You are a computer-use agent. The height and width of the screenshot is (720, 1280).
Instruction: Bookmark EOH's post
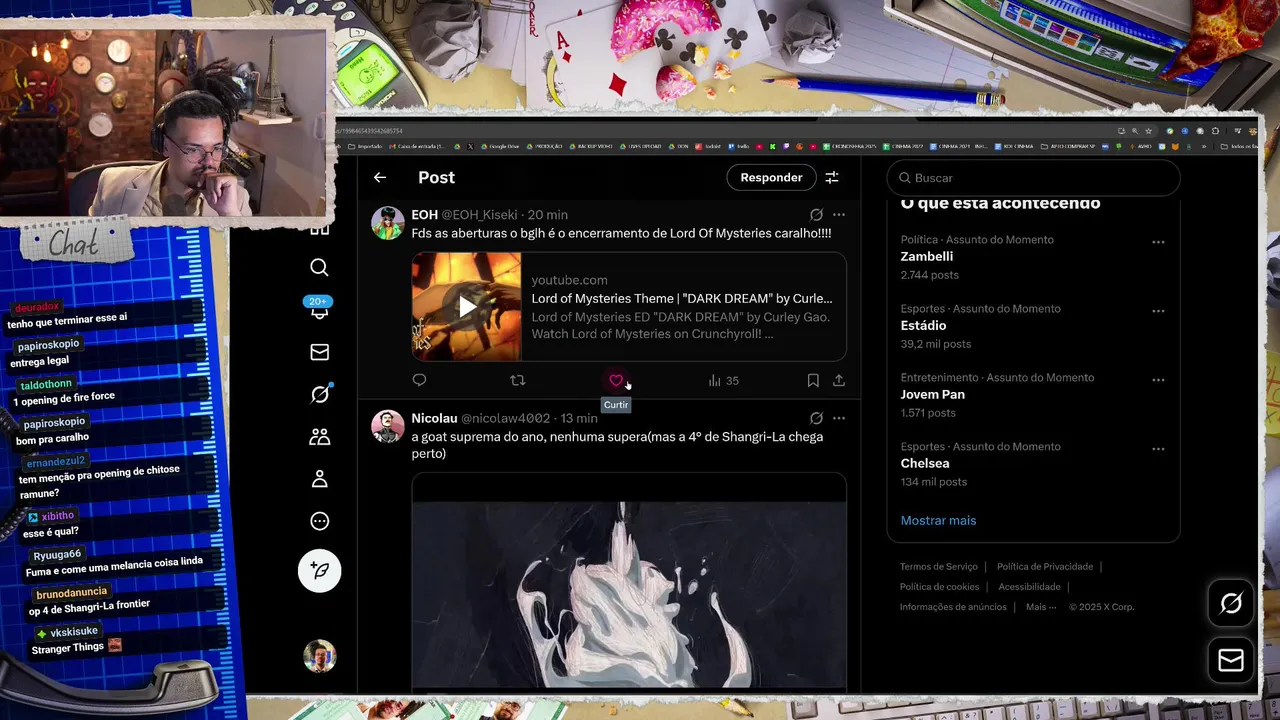tap(813, 380)
